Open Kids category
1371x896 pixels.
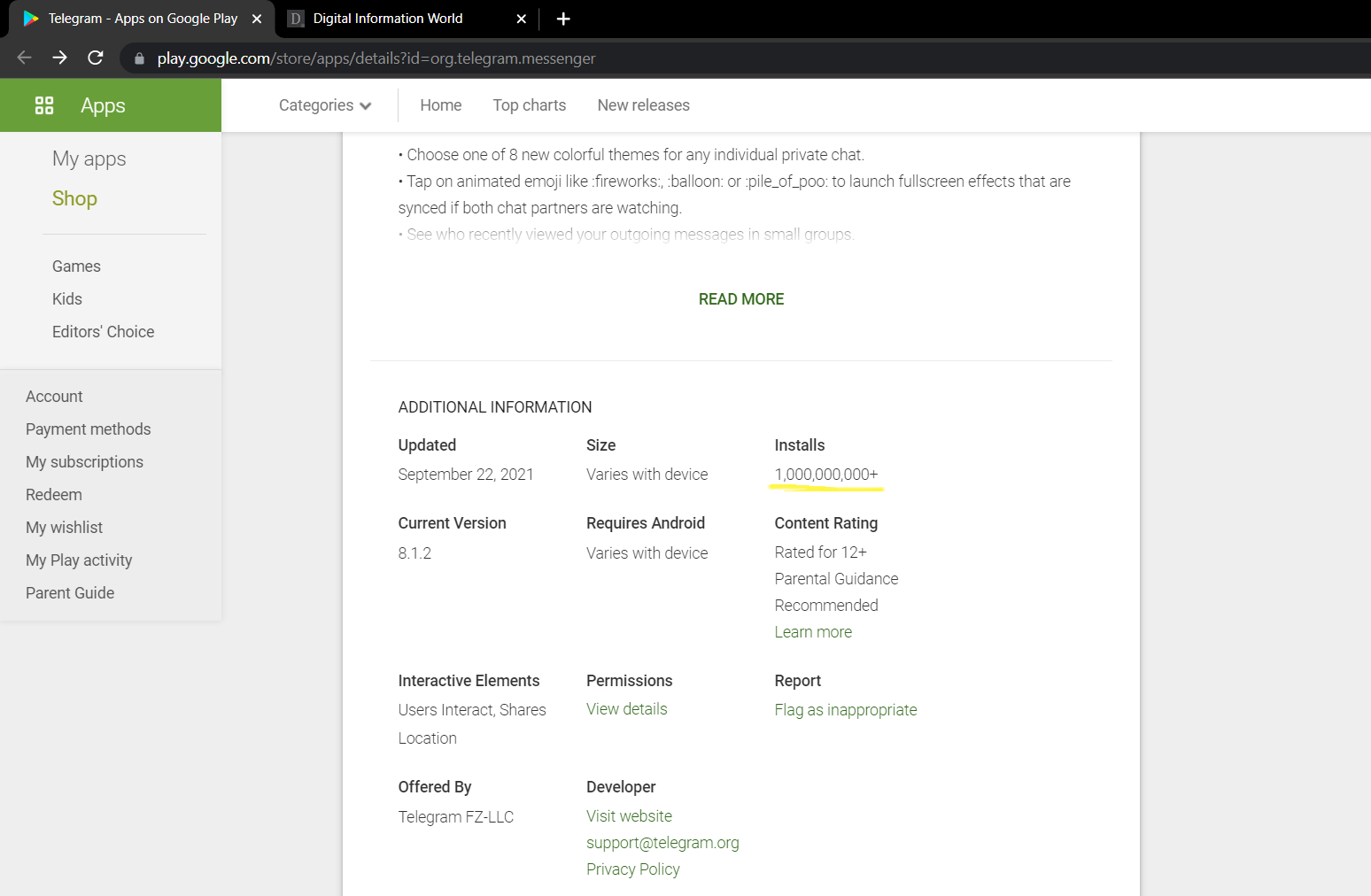pyautogui.click(x=67, y=299)
